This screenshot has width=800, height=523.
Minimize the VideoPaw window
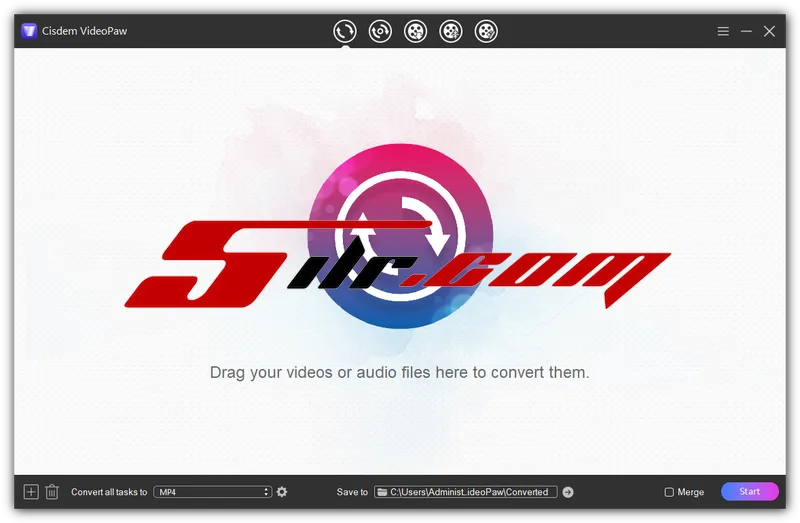pyautogui.click(x=746, y=31)
